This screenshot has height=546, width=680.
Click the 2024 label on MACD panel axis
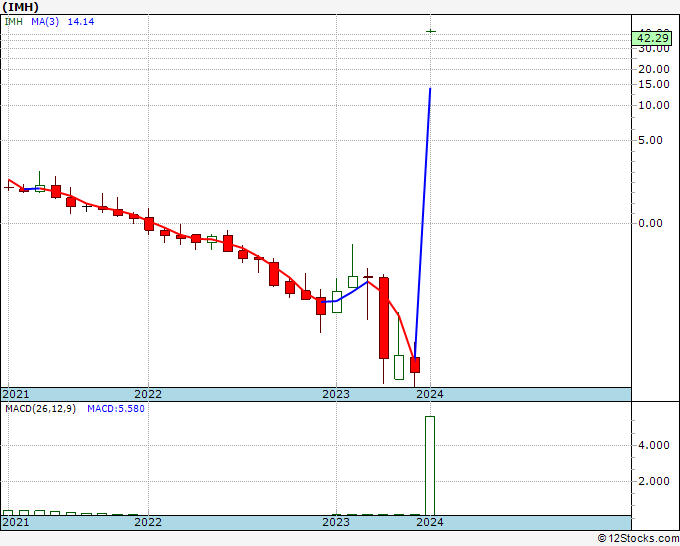click(x=430, y=522)
